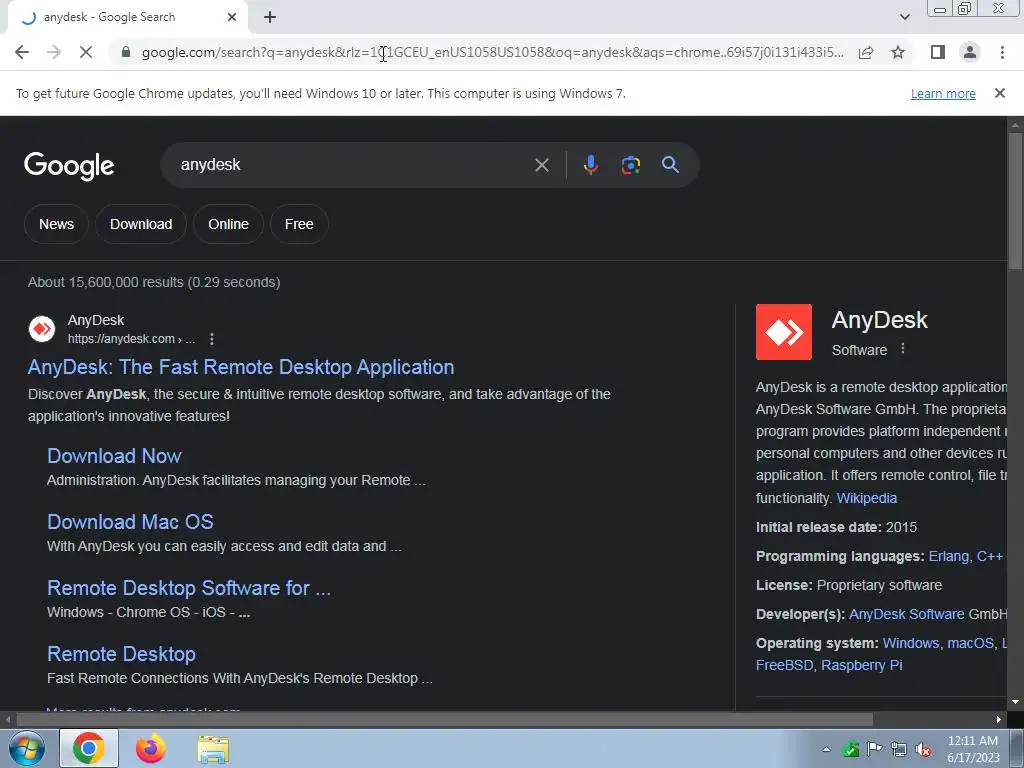Screen dimensions: 1024x768
Task: Select the Online filter chip
Action: click(229, 224)
